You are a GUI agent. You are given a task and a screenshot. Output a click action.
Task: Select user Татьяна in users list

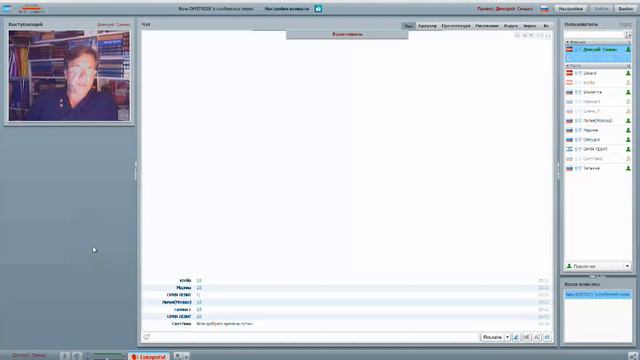click(598, 168)
